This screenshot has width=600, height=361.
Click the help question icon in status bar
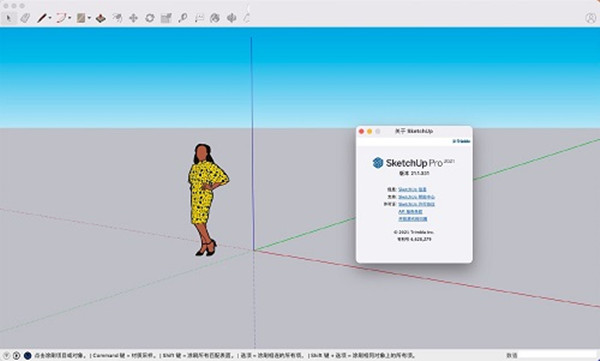(6, 356)
